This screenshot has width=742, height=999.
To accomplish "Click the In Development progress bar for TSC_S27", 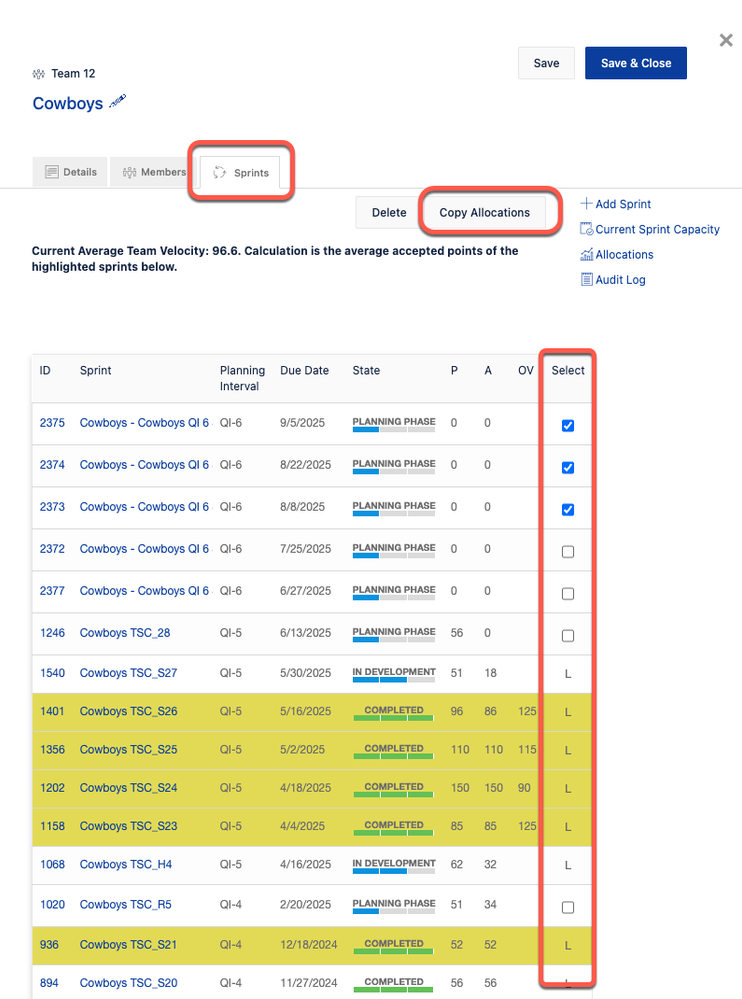I will click(x=394, y=680).
